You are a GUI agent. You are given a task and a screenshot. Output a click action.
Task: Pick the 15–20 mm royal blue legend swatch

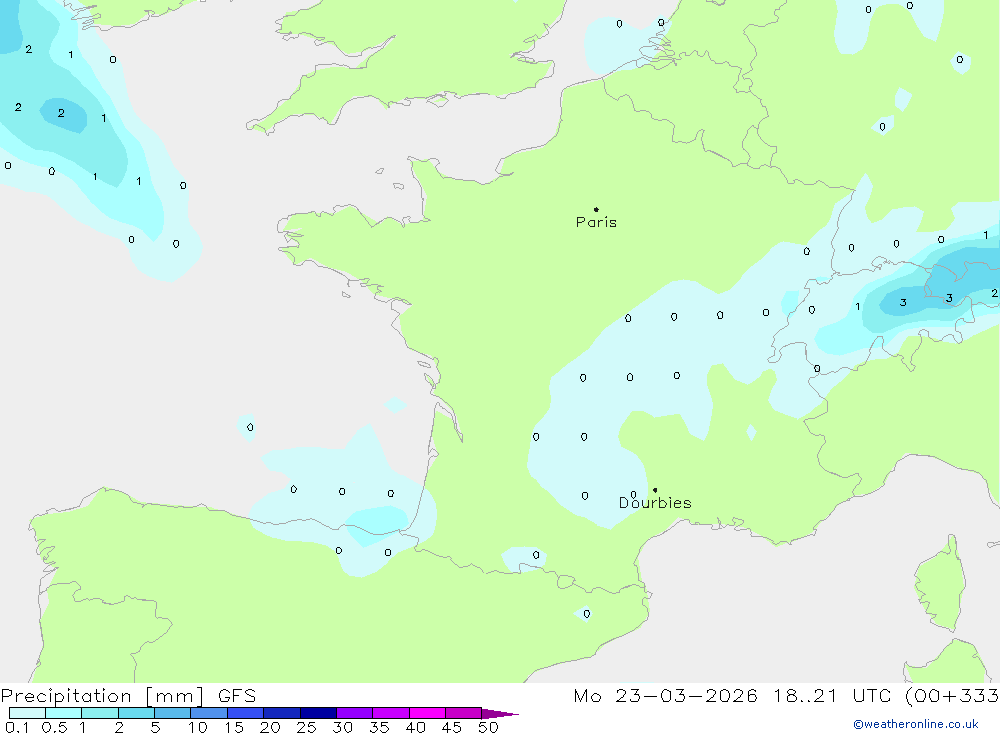(x=245, y=713)
